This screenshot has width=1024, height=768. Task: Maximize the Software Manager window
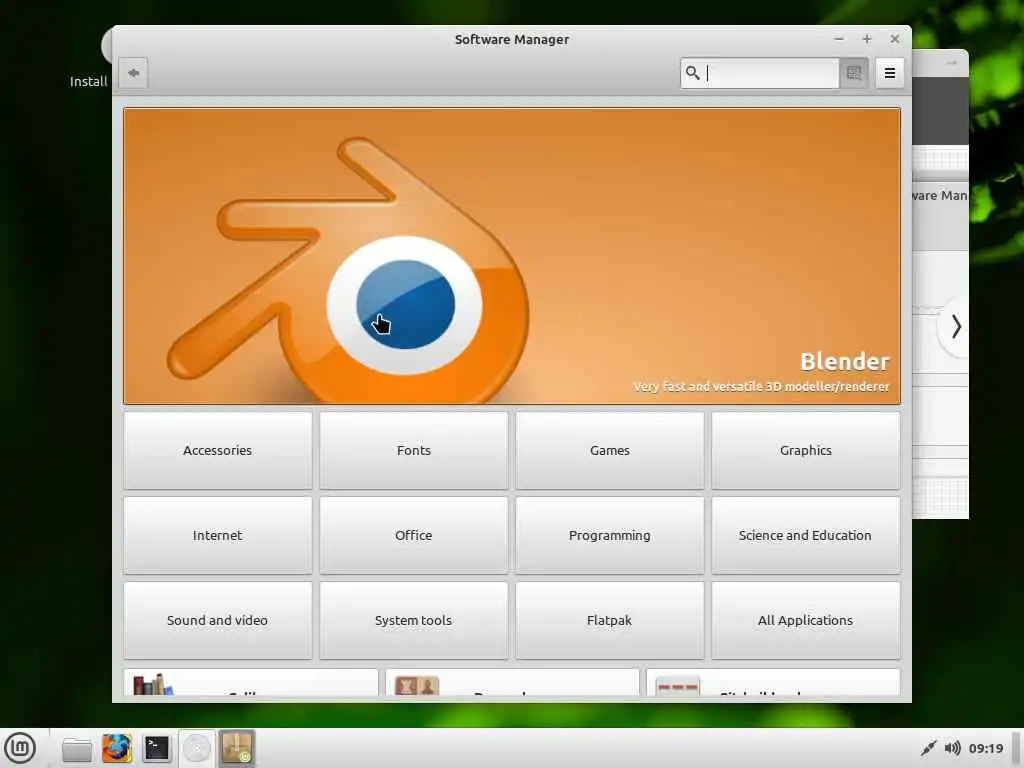pos(867,39)
